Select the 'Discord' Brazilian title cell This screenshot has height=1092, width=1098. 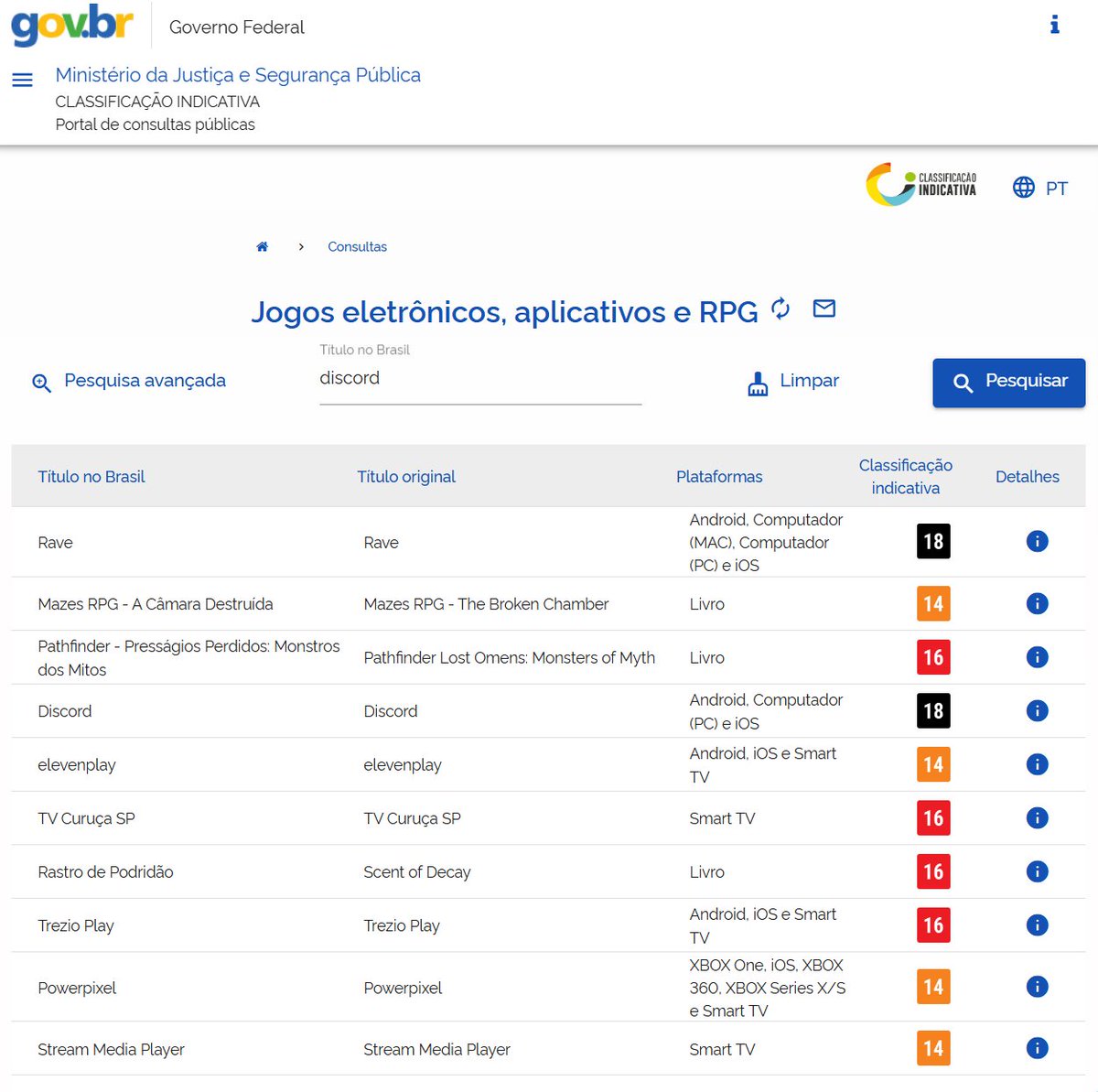tap(65, 711)
